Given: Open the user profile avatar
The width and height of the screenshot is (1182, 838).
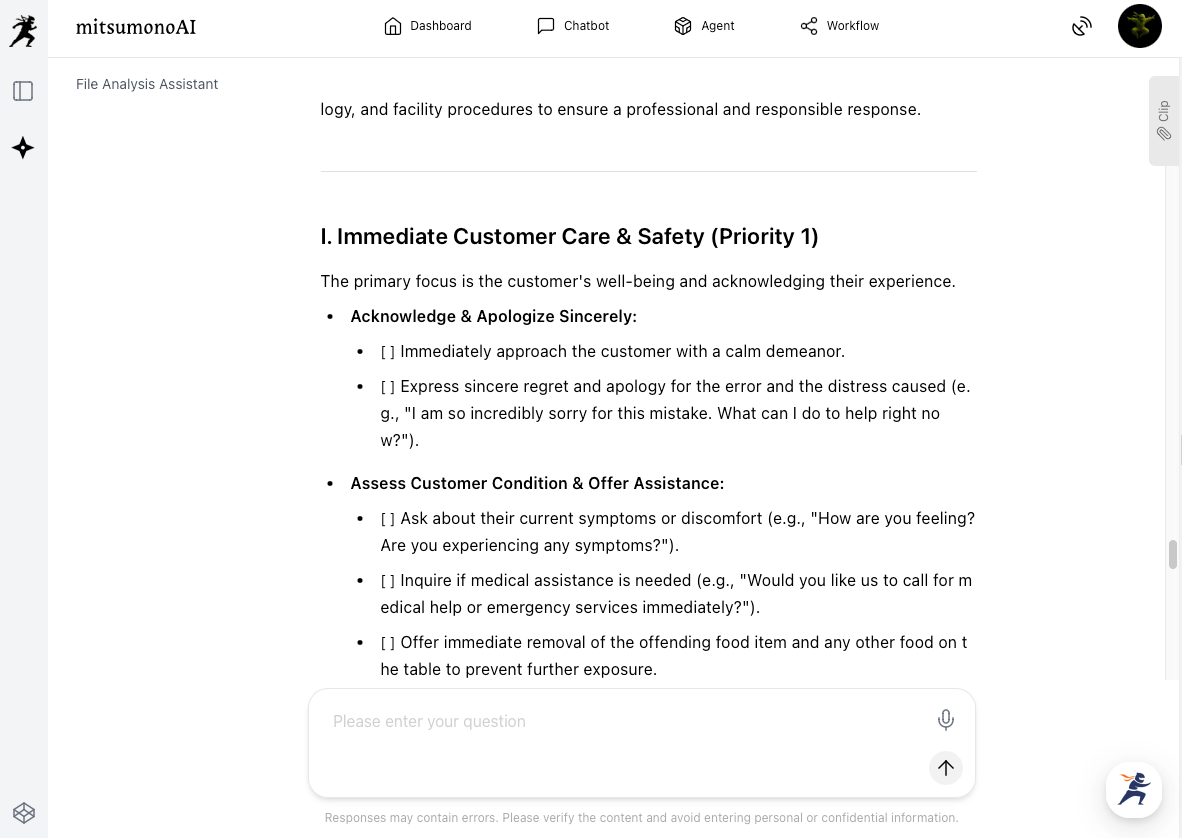Looking at the screenshot, I should 1139,26.
